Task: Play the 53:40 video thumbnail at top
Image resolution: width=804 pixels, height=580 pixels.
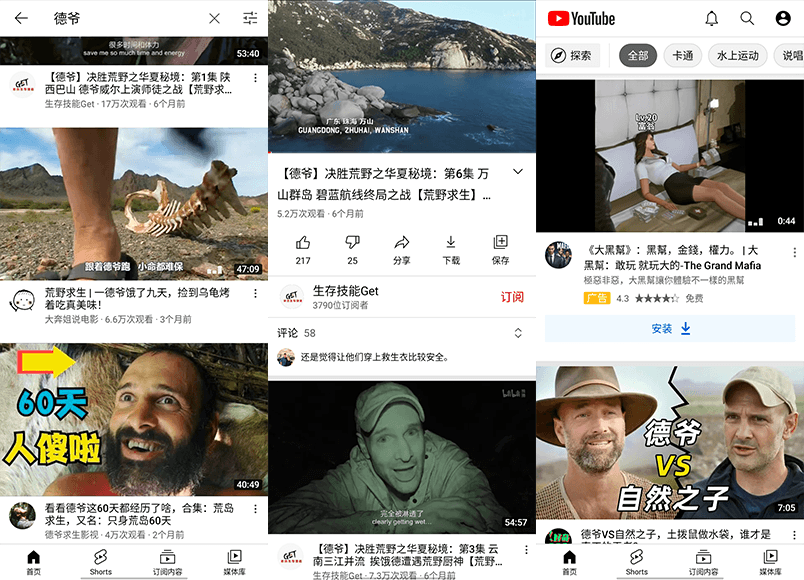Action: pos(134,51)
